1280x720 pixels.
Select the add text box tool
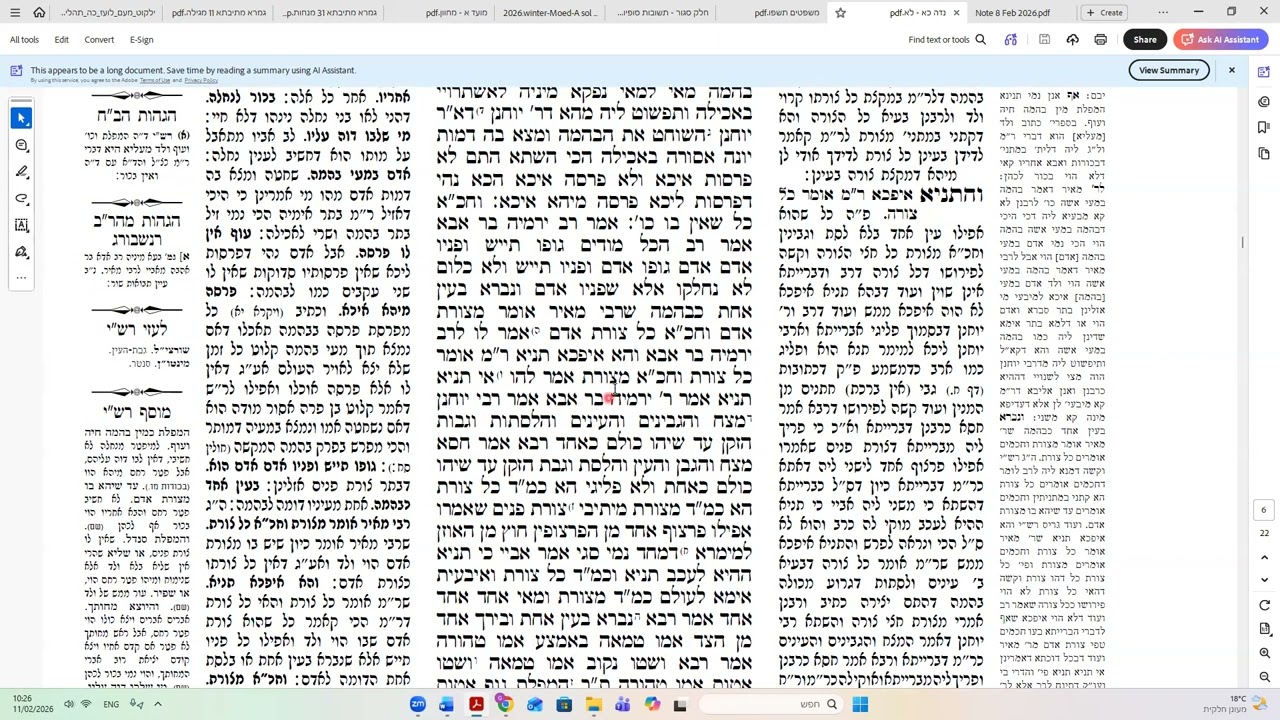pos(22,225)
